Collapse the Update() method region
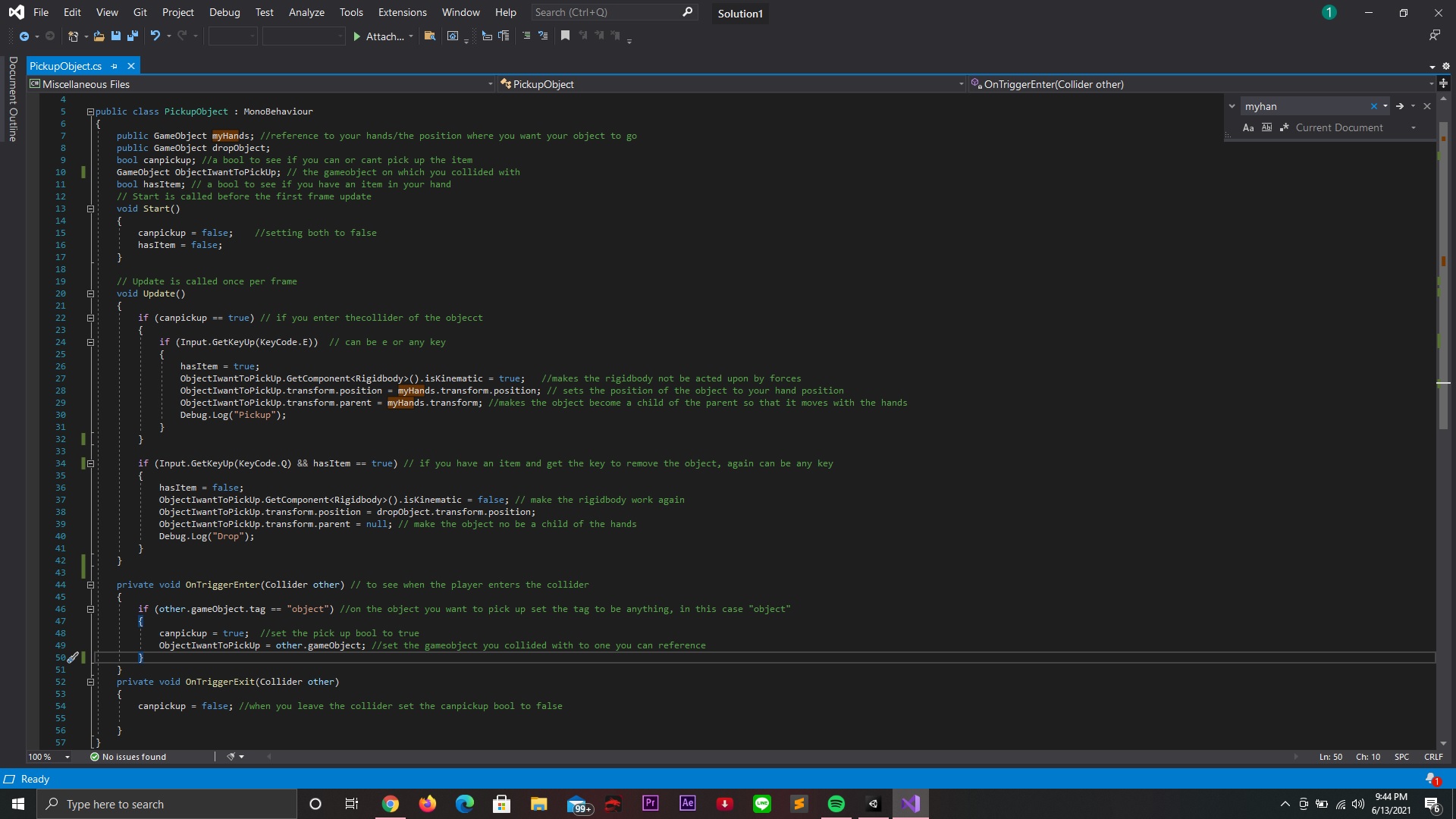The image size is (1456, 819). (90, 293)
